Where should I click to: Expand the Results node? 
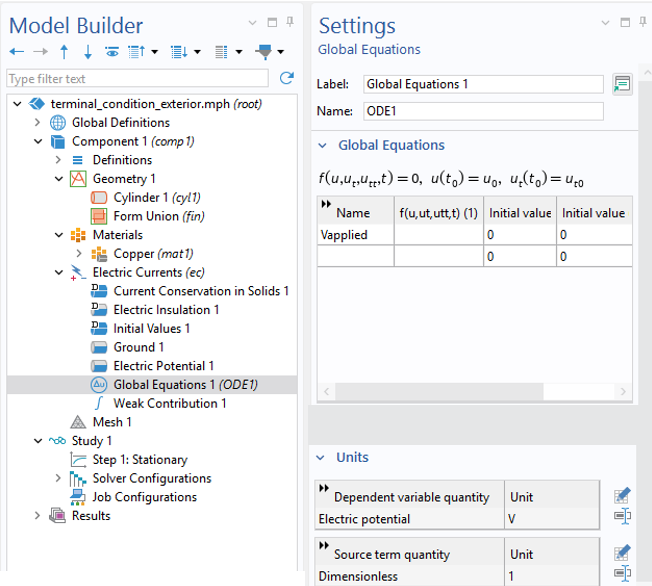(37, 516)
